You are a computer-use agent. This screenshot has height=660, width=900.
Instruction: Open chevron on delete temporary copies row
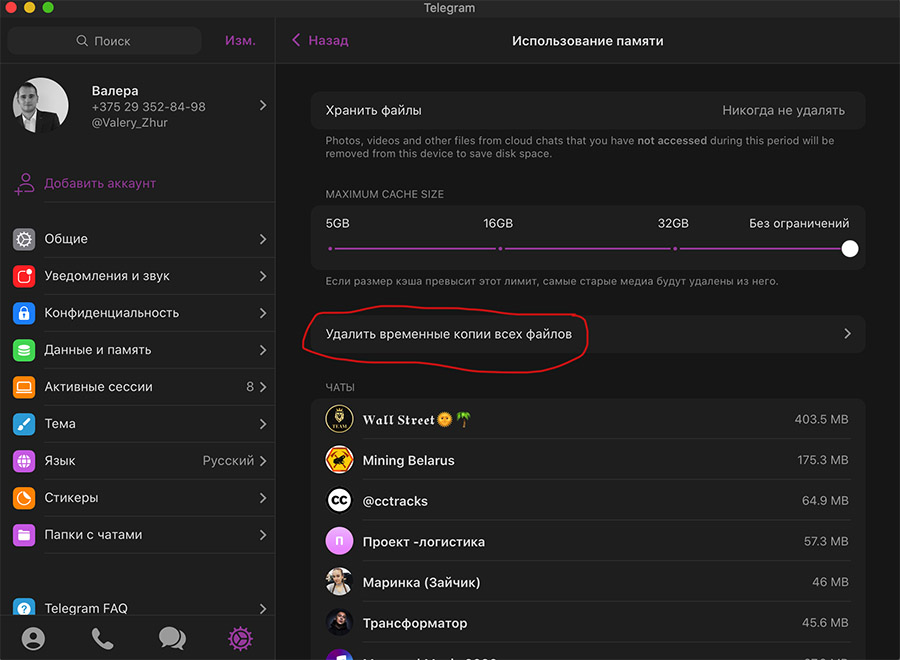848,333
